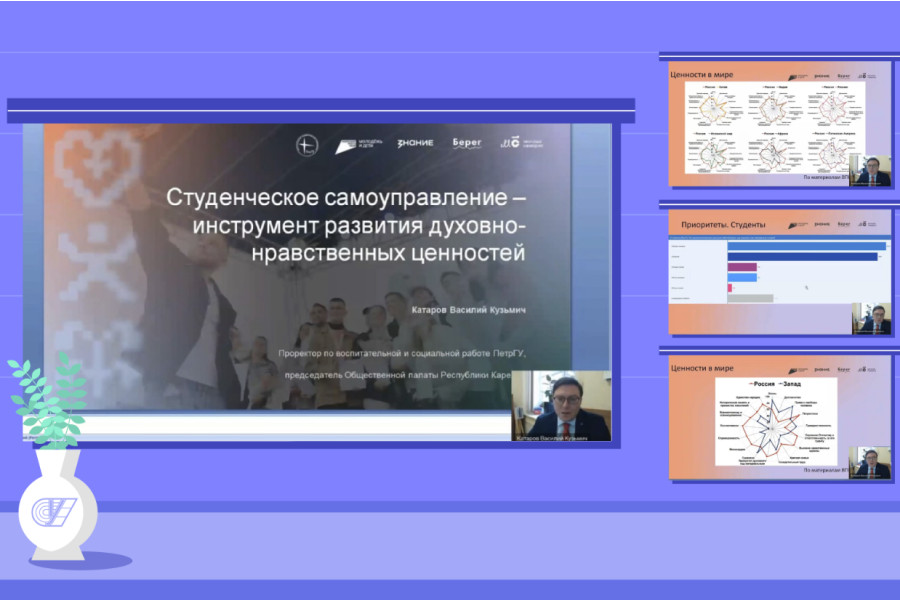Screen dimensions: 900x600
Task: Click the dark title bar above main slide
Action: point(320,108)
